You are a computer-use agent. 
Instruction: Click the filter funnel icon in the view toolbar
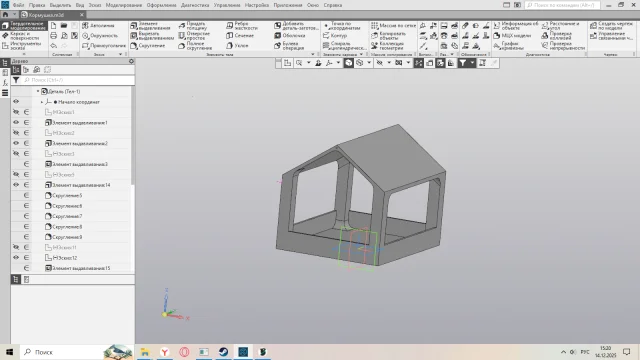(462, 63)
